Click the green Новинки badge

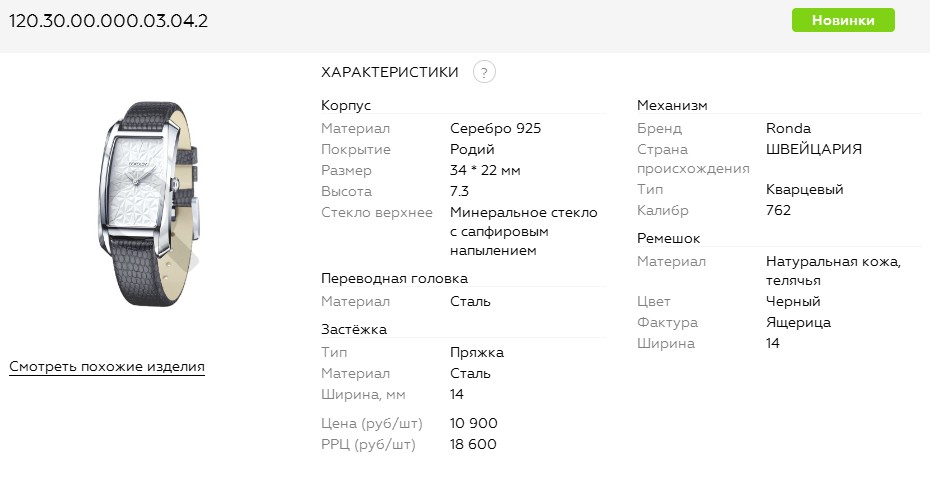pos(843,20)
